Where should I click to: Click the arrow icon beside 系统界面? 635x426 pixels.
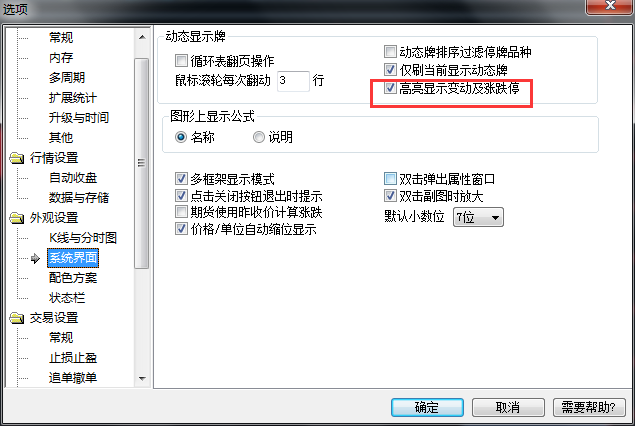[x=35, y=258]
